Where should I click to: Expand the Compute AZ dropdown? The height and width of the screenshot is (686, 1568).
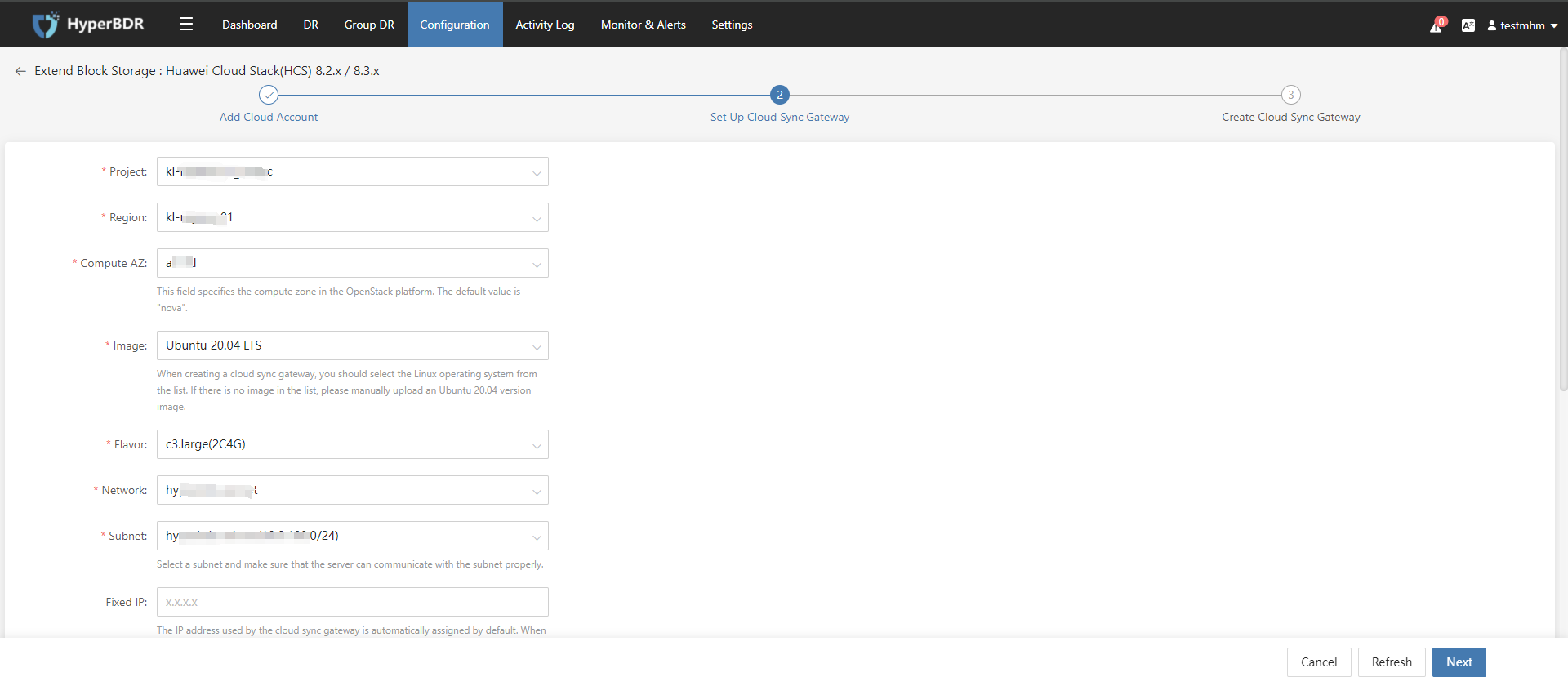[x=353, y=263]
